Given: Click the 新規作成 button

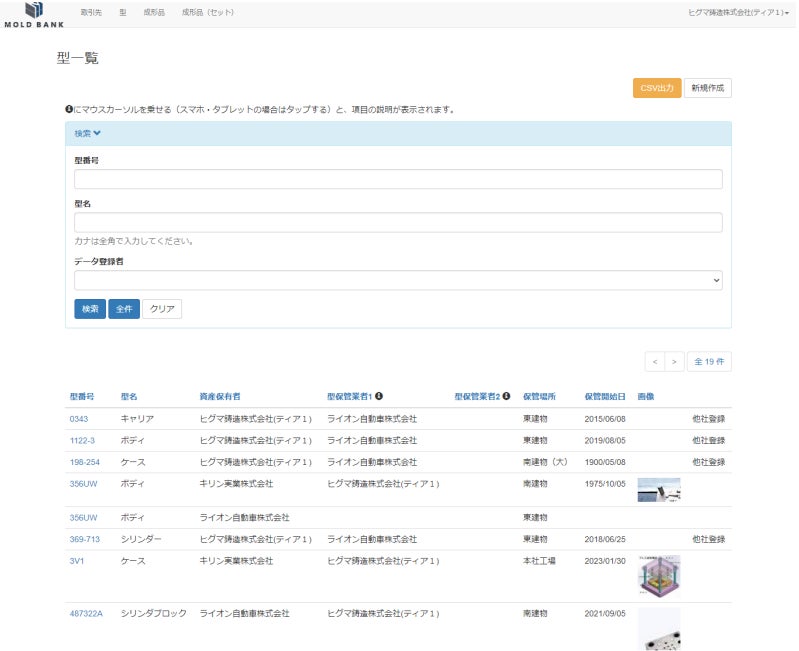Looking at the screenshot, I should tap(708, 88).
